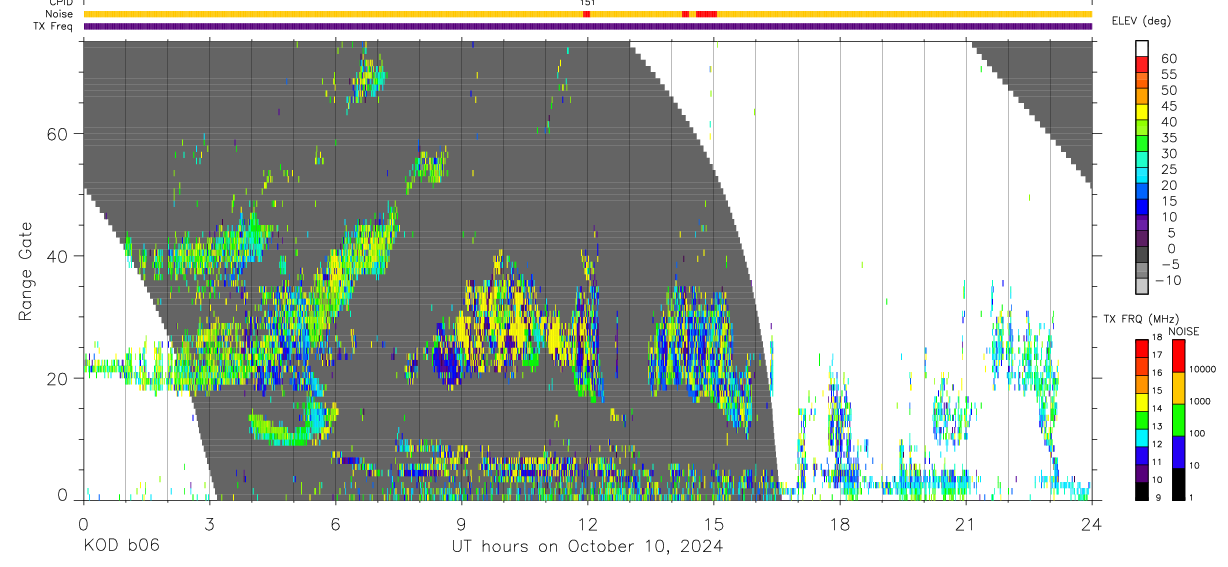Click the "TX FRQ (MHz)" legend title
This screenshot has width=1228, height=567.
[1141, 319]
